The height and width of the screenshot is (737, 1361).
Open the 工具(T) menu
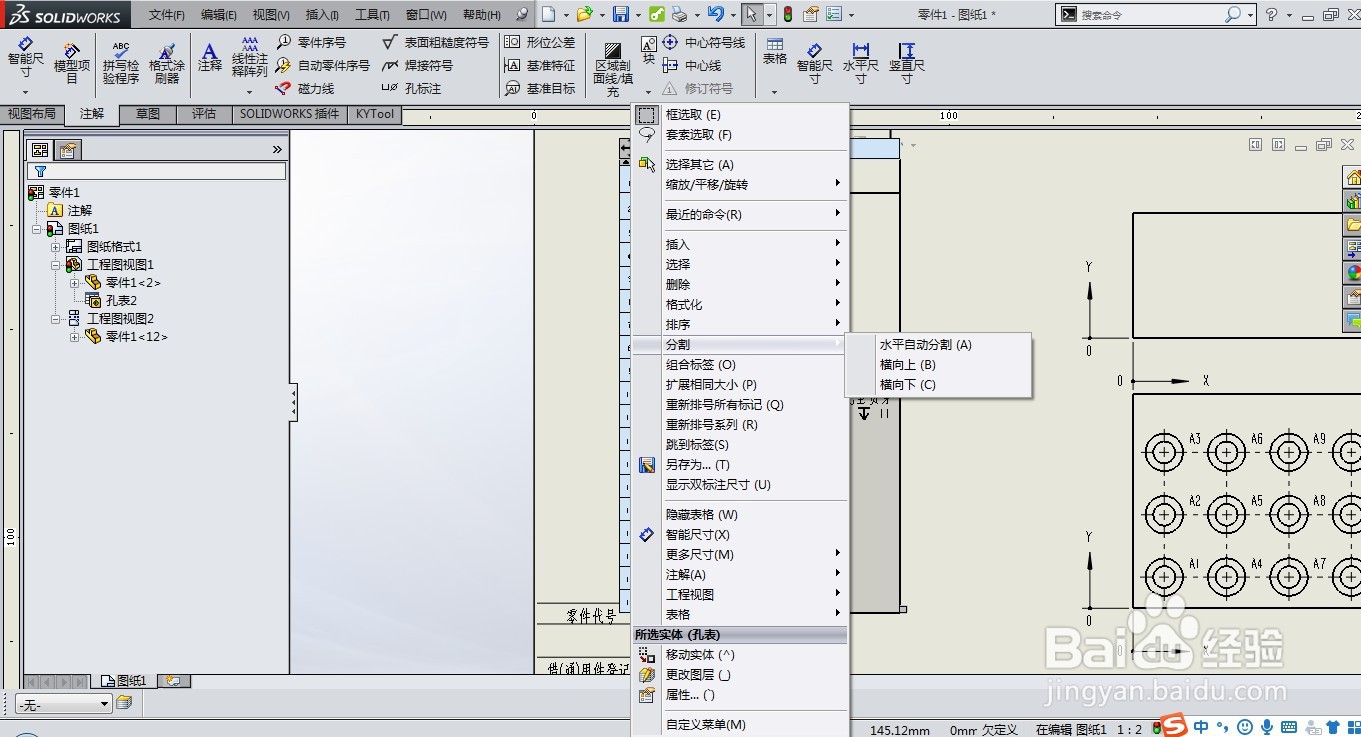point(372,15)
